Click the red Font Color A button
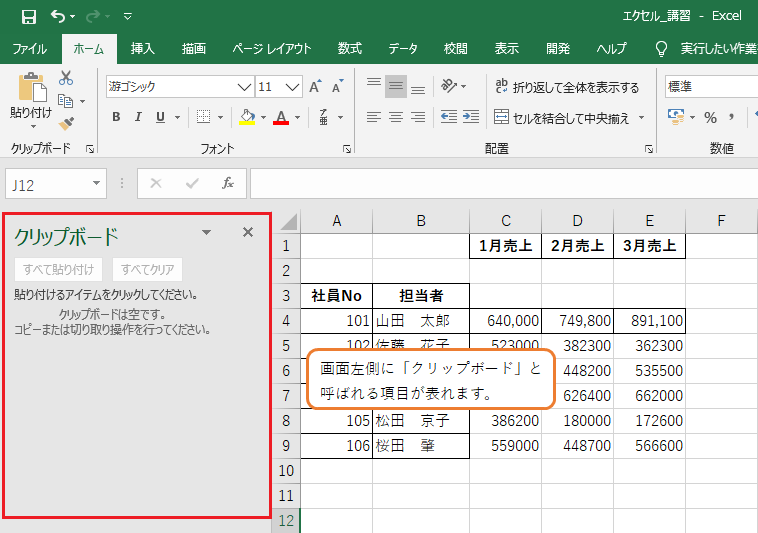The image size is (758, 533). 281,117
